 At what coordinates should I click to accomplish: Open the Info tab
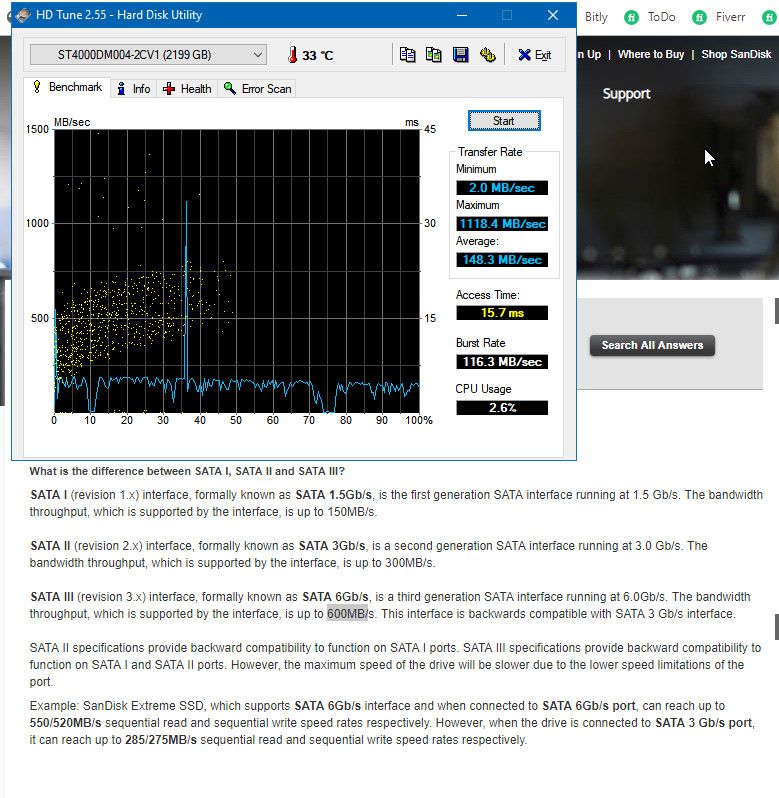[133, 89]
